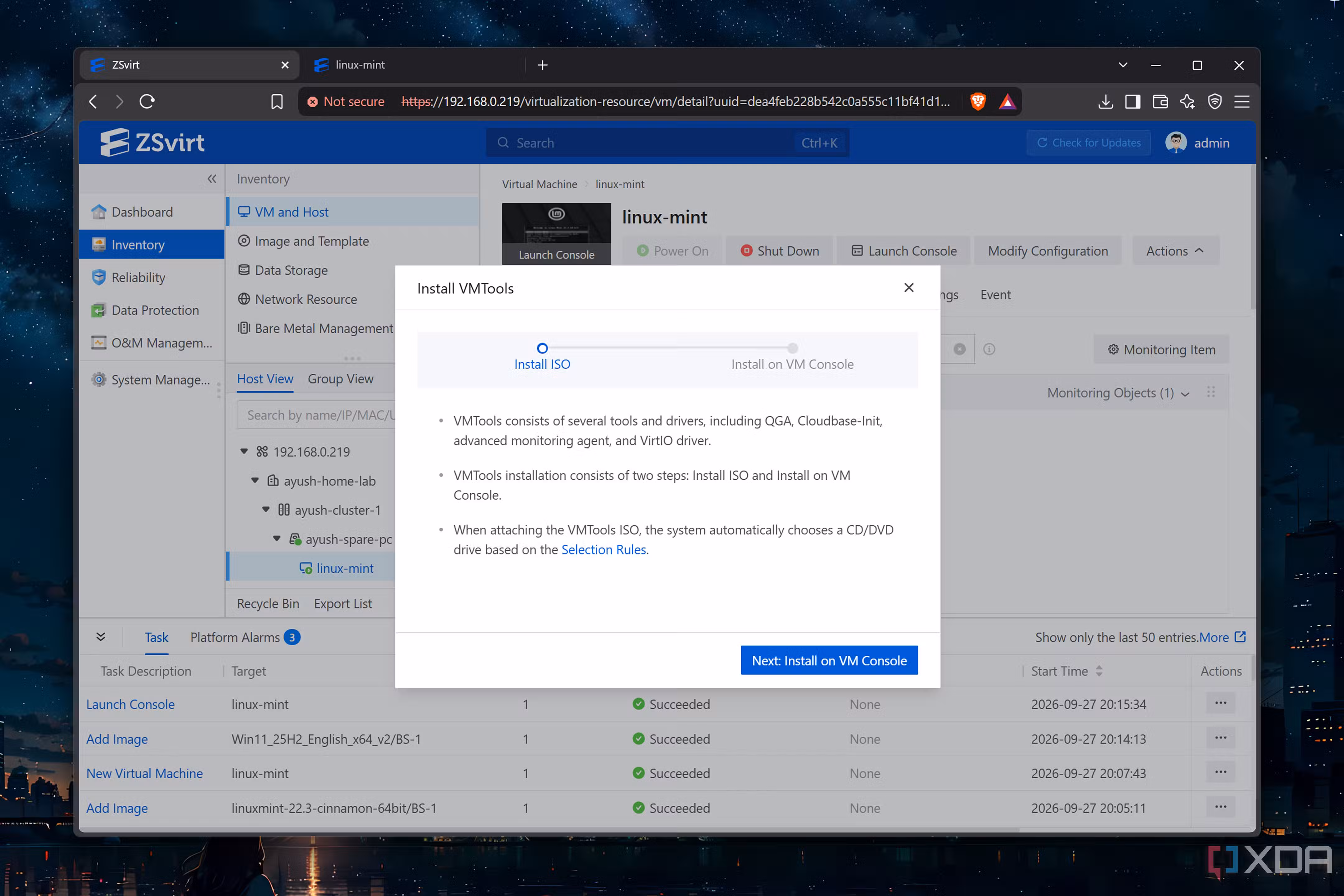Toggle browser sidebar panel icon
1344x896 pixels.
pos(1132,102)
